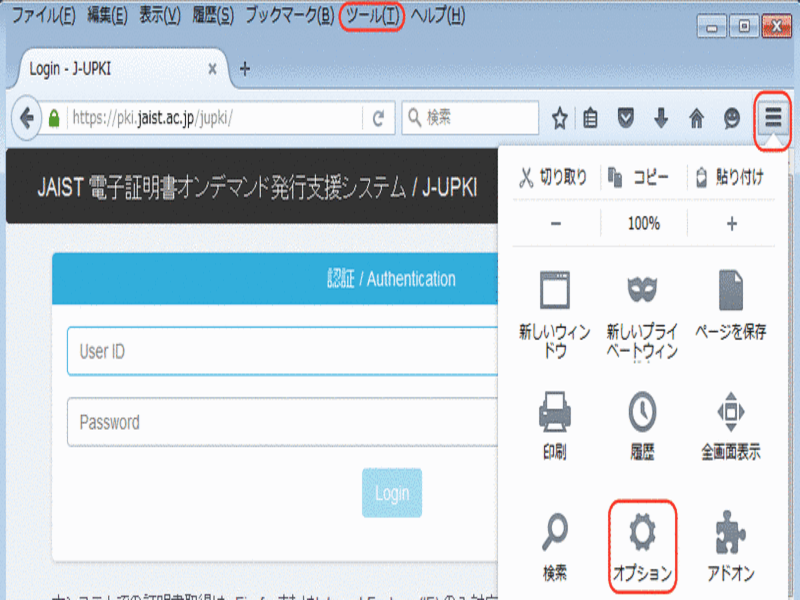Enter 全画面表示 full screen mode
Viewport: 800px width, 600px height.
(731, 426)
